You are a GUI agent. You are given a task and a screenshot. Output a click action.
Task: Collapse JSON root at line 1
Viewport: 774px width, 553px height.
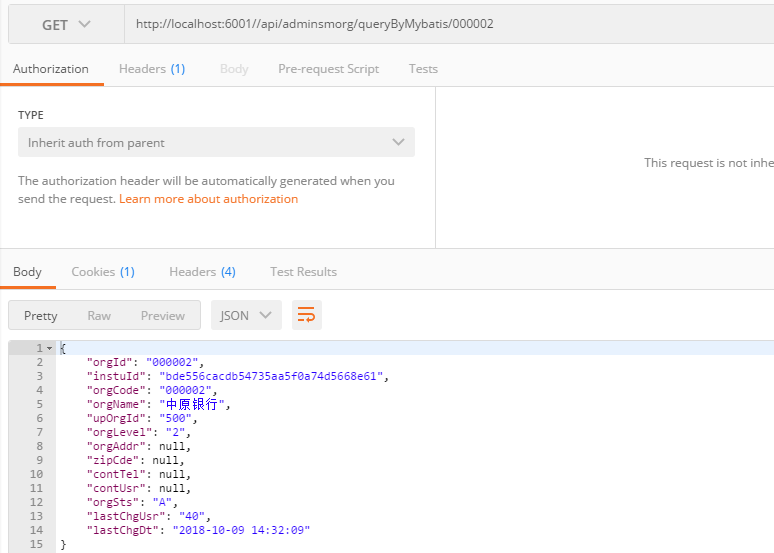tap(50, 348)
